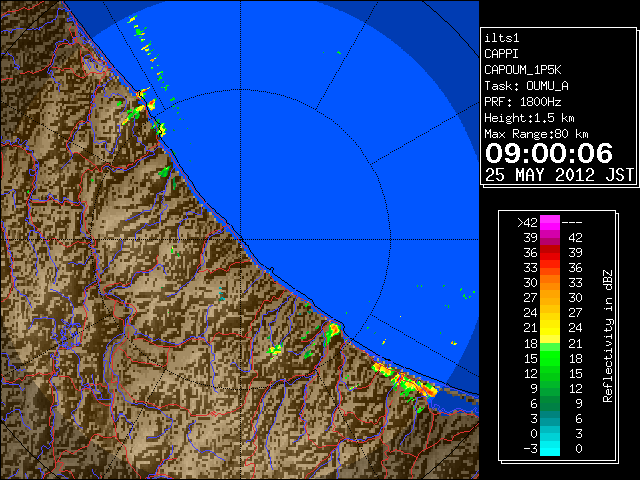Click the radar center where range lines cross
Image resolution: width=640 pixels, height=480 pixels.
point(241,239)
